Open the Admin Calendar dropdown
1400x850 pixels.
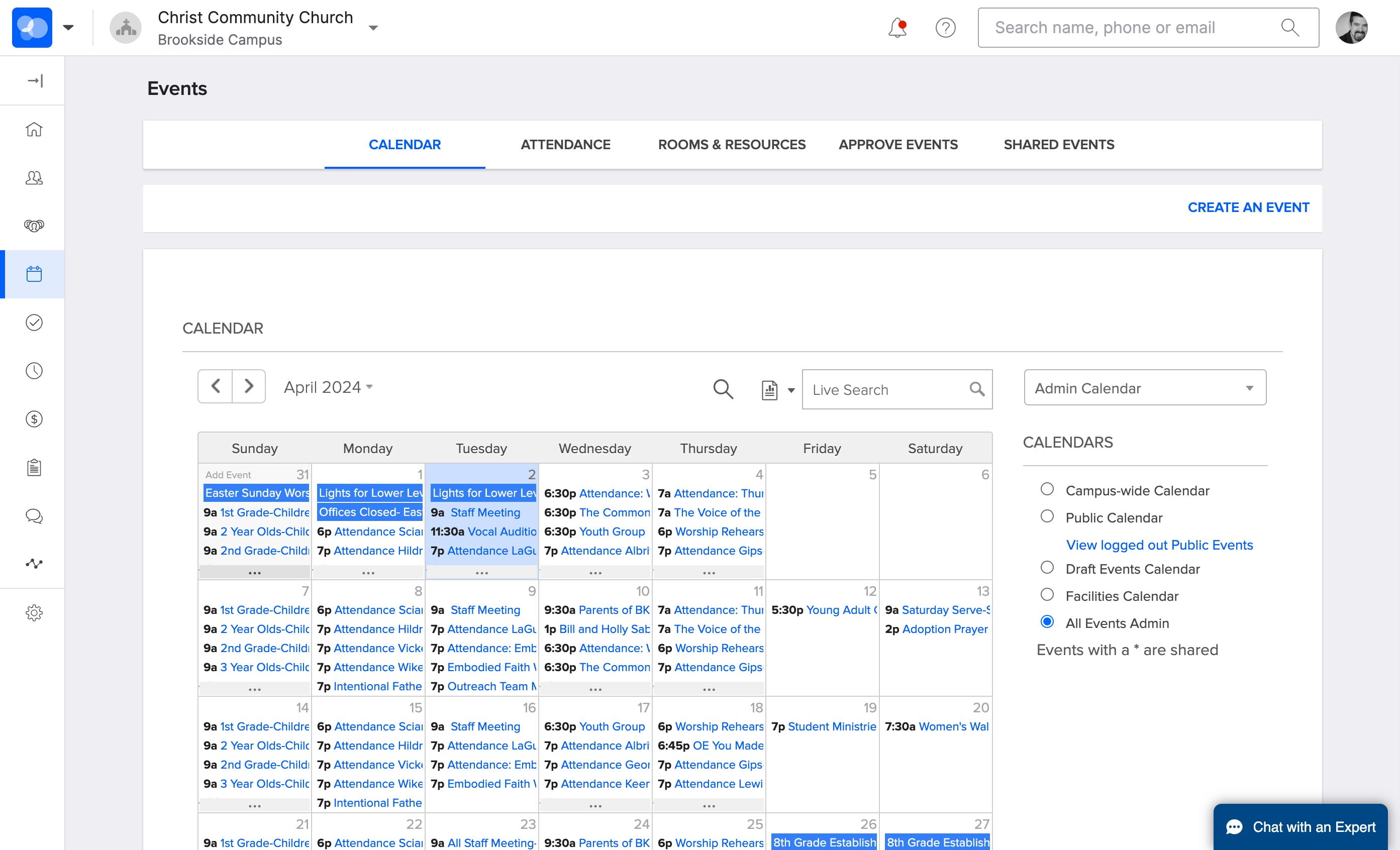1145,387
